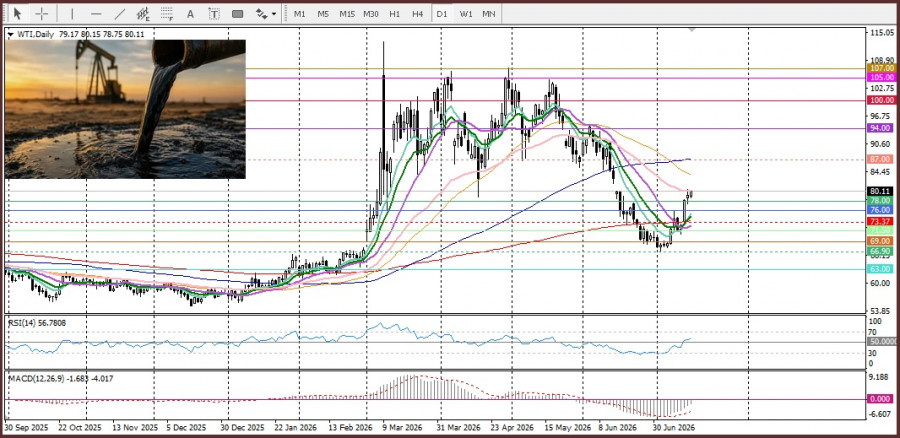The image size is (900, 438).
Task: Switch to H4 timeframe
Action: 418,13
